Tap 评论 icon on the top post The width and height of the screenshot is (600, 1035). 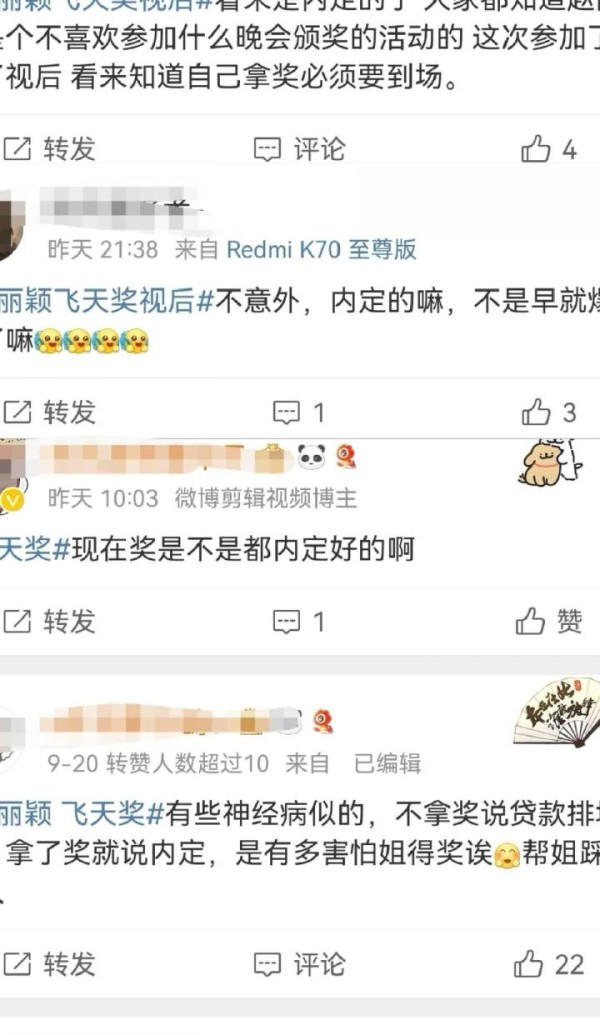[x=300, y=149]
